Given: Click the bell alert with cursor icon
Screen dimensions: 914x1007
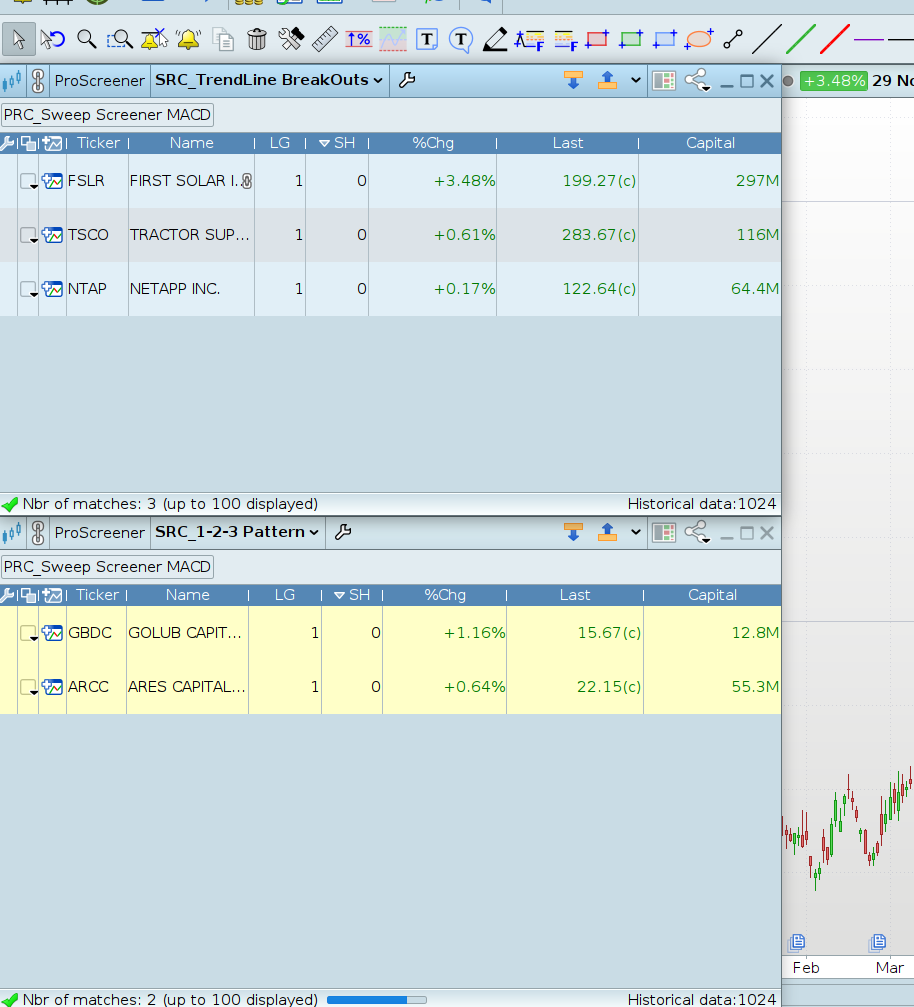Looking at the screenshot, I should [154, 40].
